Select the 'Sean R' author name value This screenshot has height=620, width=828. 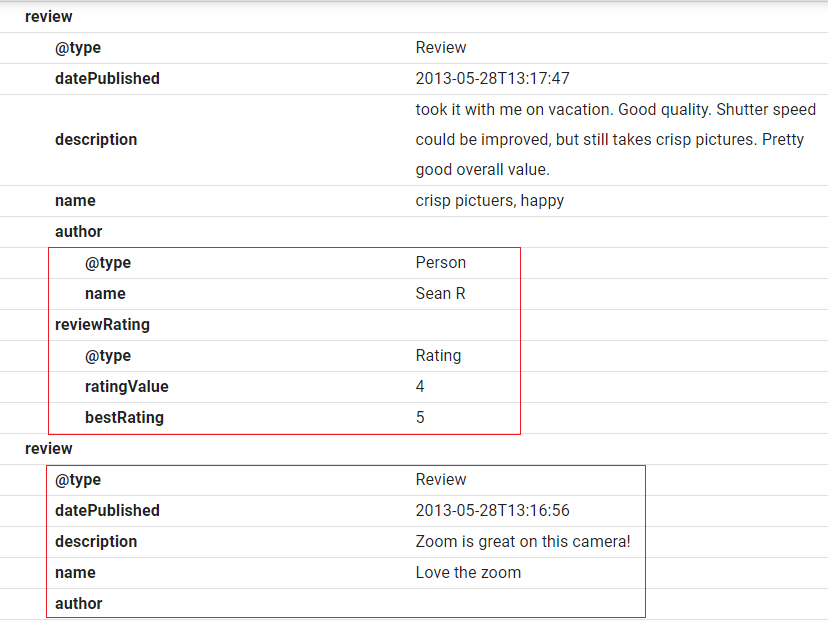440,293
